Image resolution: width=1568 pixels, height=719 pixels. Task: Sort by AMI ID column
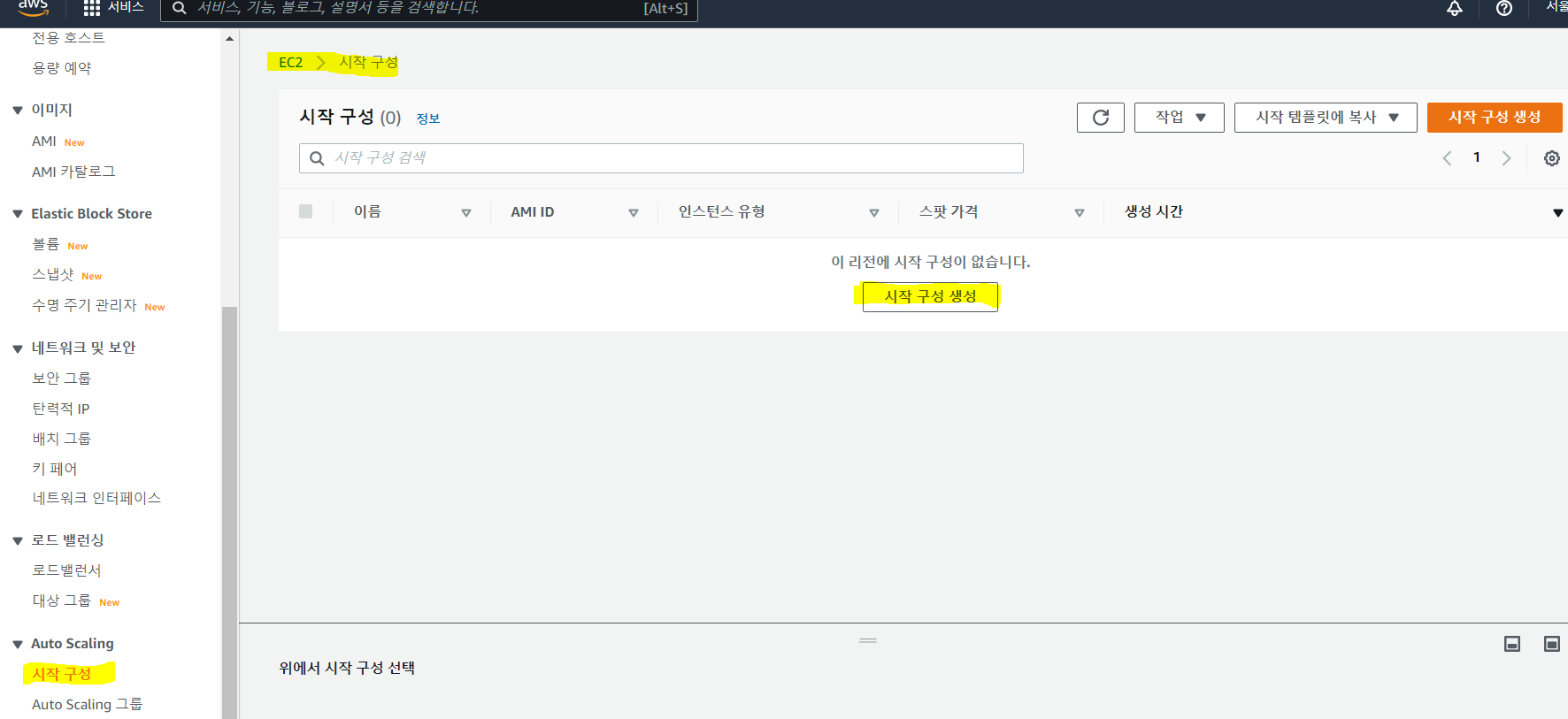pos(633,212)
